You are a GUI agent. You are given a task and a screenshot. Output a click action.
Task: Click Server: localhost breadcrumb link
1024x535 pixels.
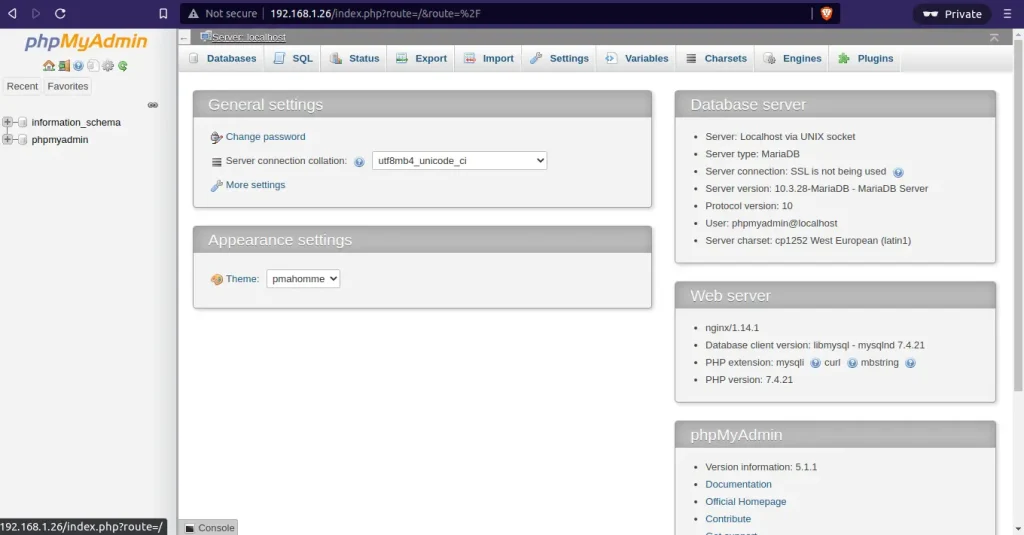(248, 37)
